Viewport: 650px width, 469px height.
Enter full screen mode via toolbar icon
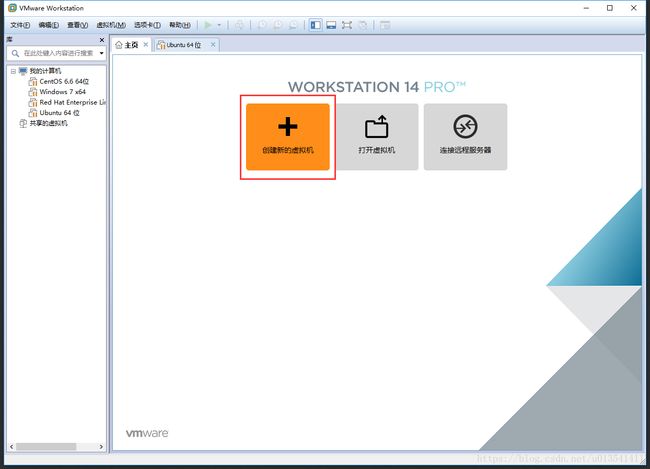click(347, 25)
